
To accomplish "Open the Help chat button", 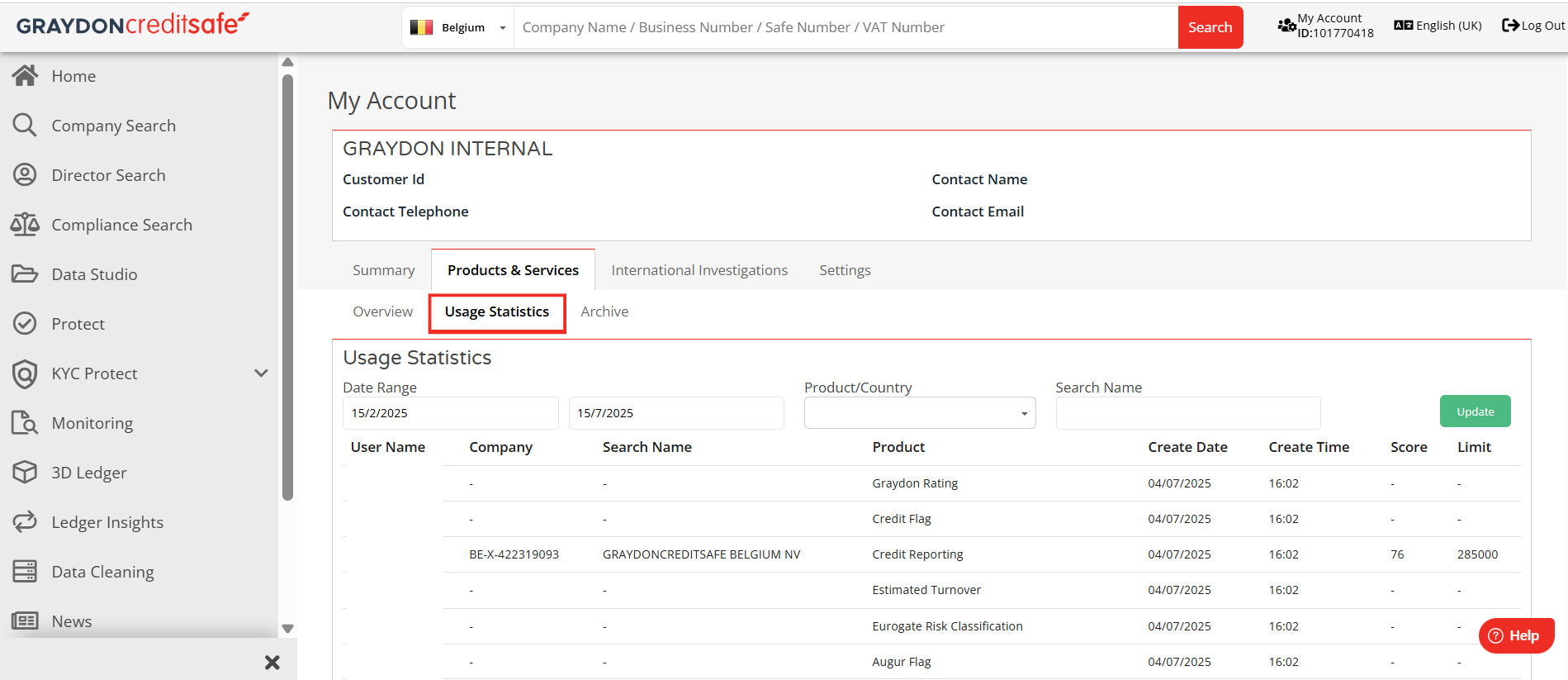I will coord(1515,635).
